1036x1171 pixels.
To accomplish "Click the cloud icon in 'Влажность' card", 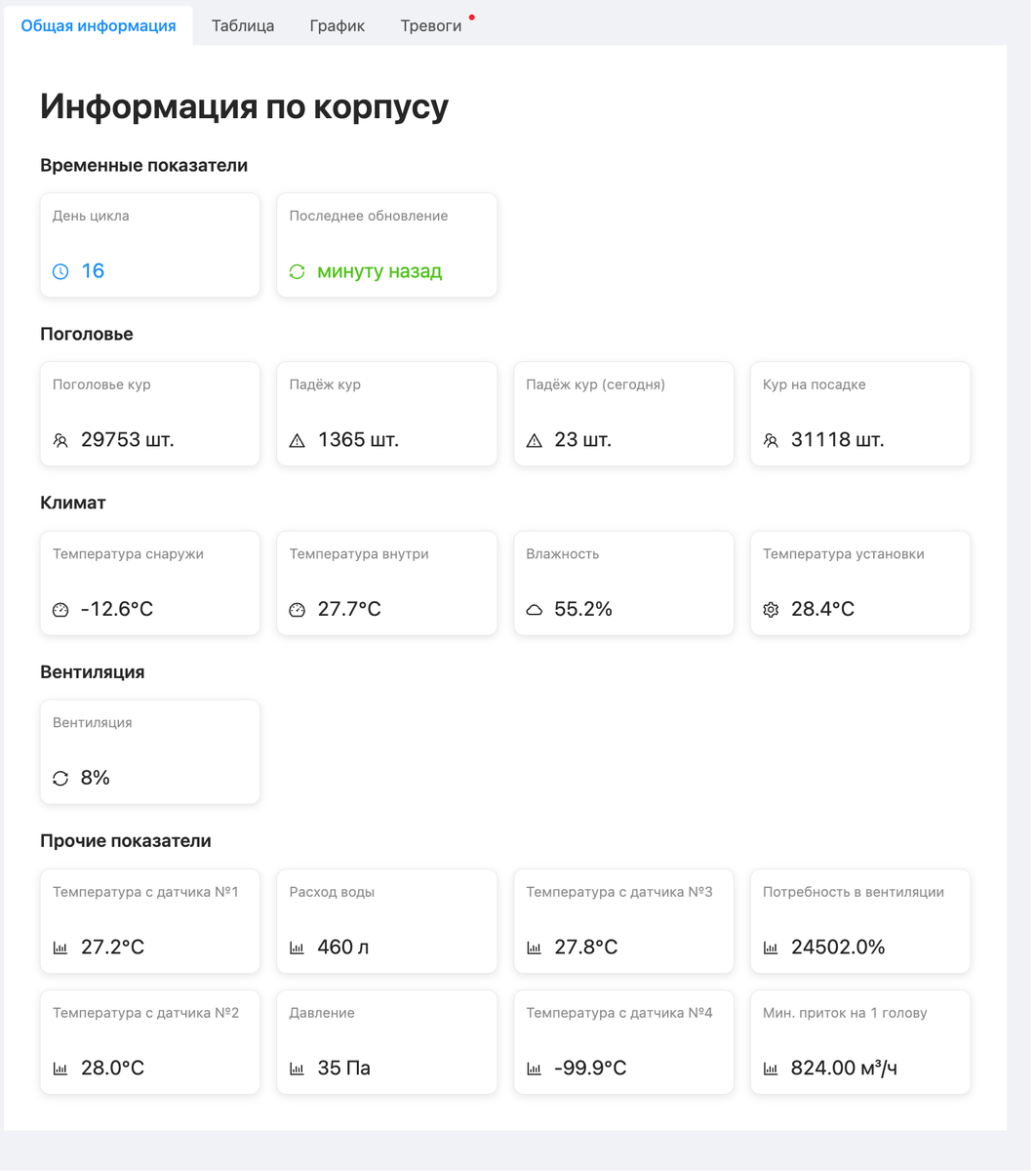I will [x=534, y=610].
